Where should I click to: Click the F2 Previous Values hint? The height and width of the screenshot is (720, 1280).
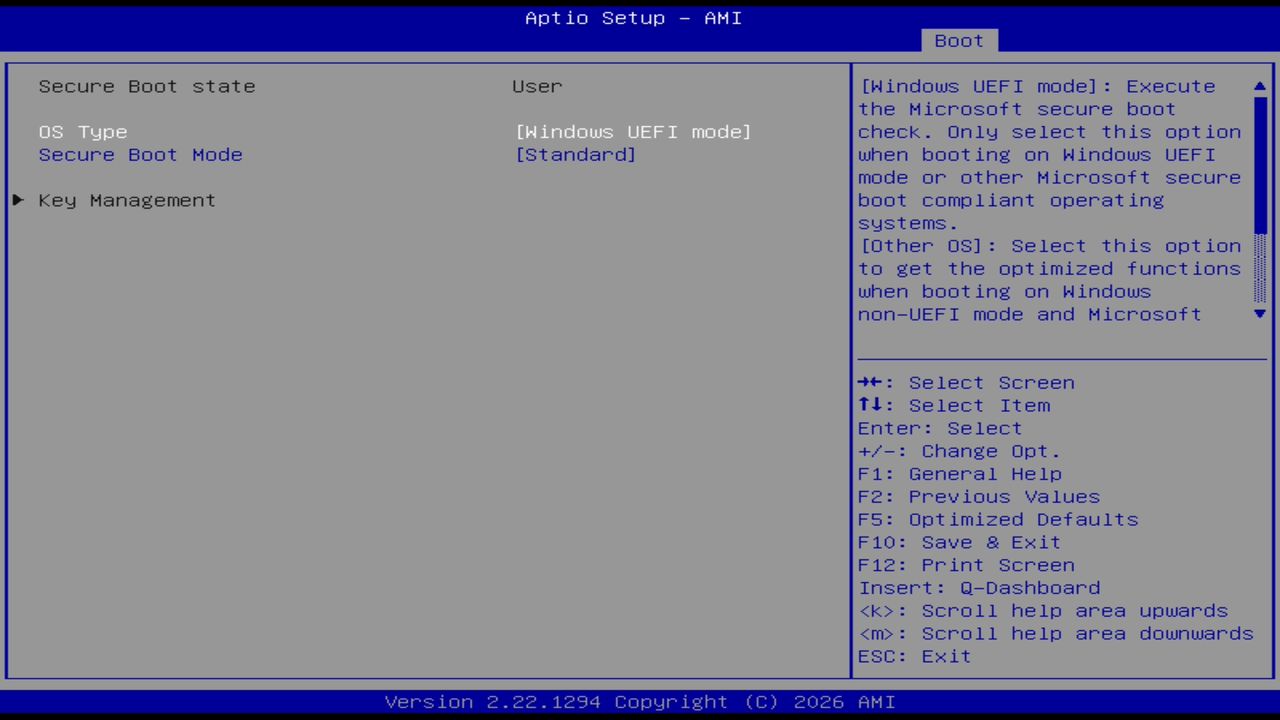pos(978,496)
